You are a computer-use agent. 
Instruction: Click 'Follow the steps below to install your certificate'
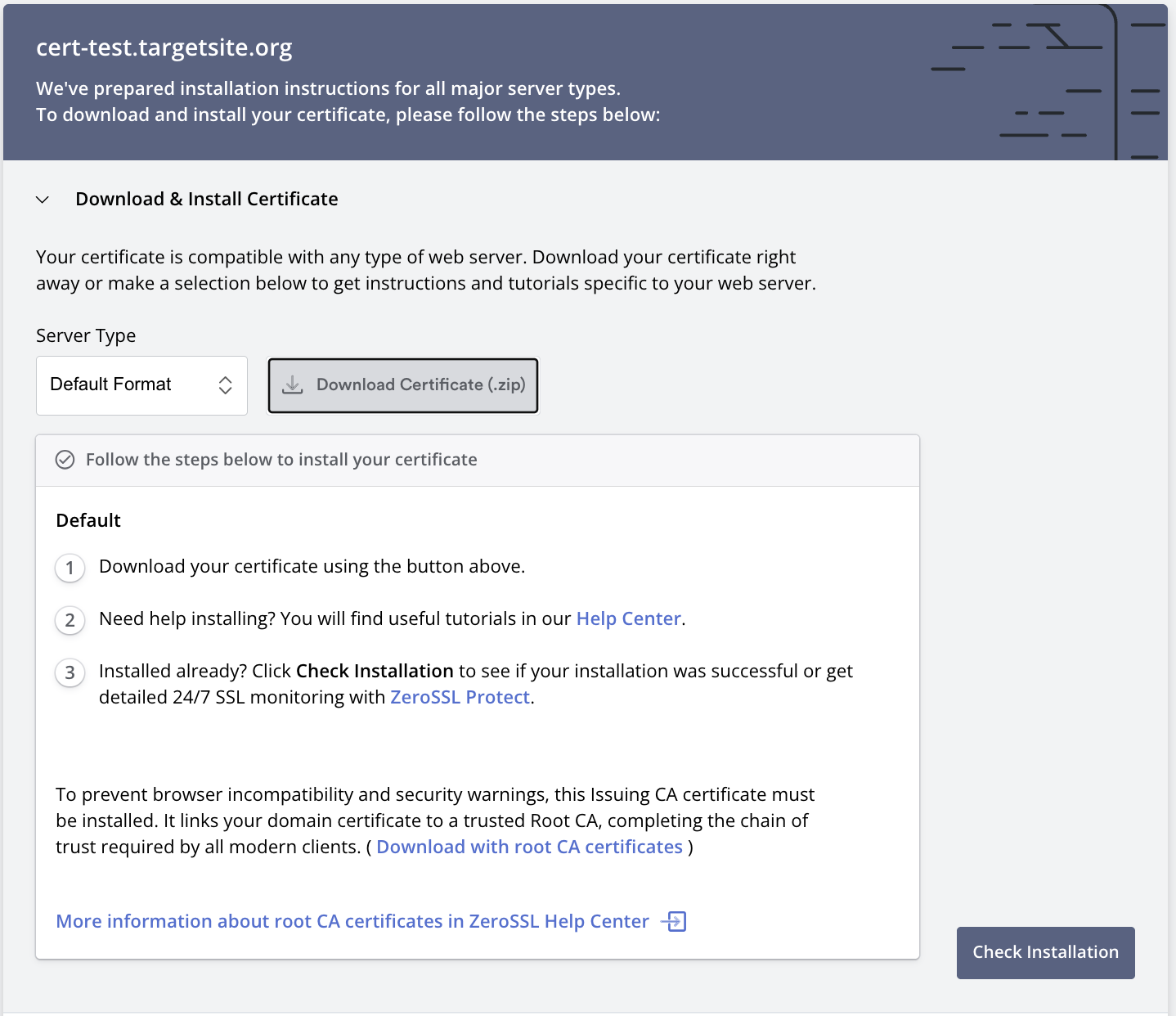click(281, 460)
